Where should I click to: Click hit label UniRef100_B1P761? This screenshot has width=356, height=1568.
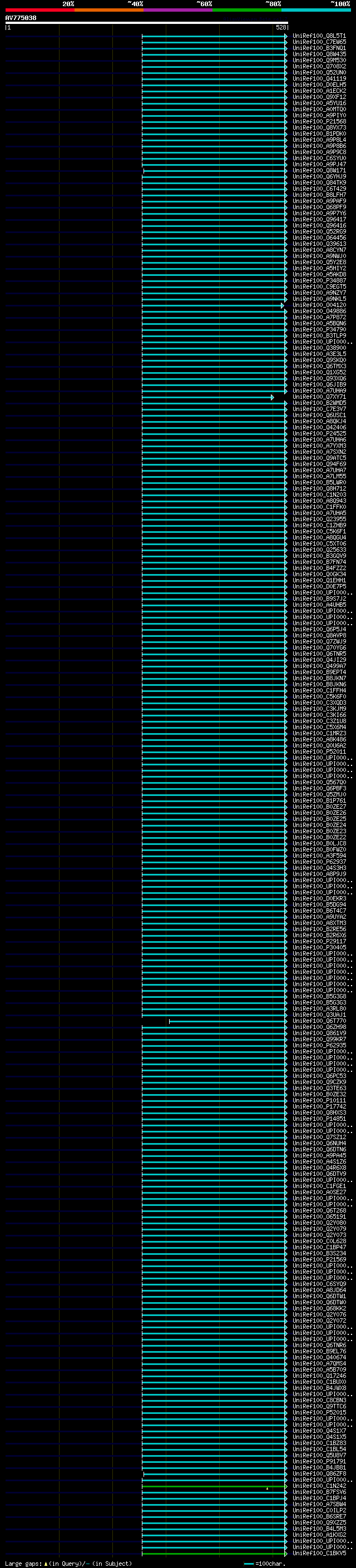(x=319, y=800)
